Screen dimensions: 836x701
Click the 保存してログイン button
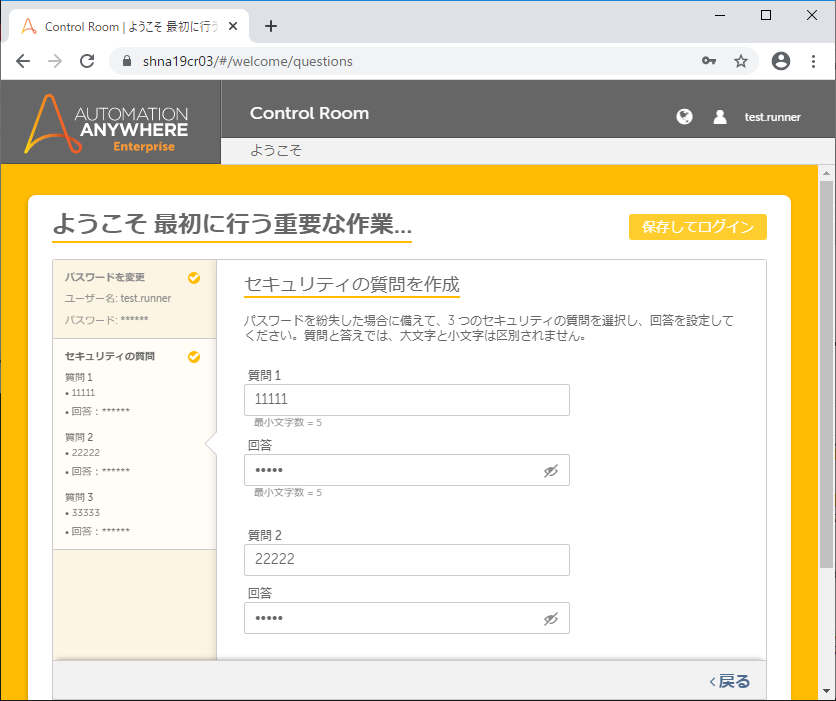pyautogui.click(x=697, y=227)
